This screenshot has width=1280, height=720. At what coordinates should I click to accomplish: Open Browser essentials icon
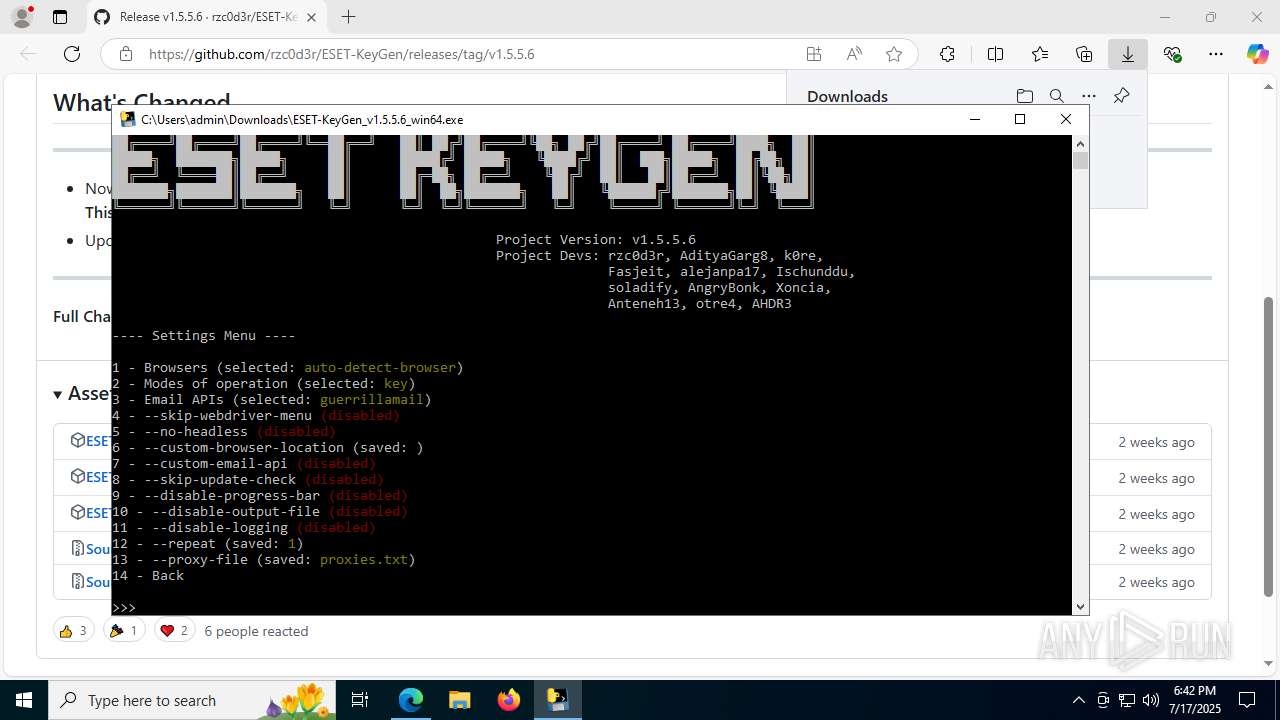(x=1172, y=54)
